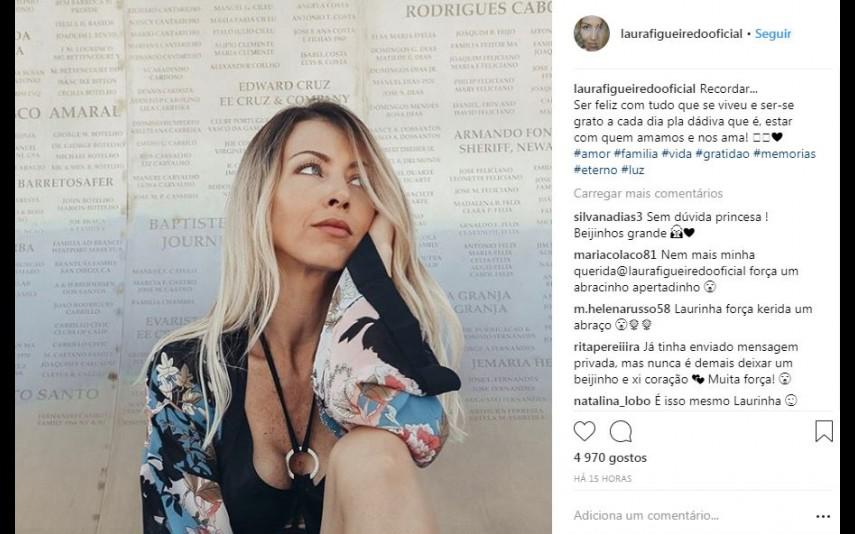Open the #vida hashtag

[x=676, y=154]
